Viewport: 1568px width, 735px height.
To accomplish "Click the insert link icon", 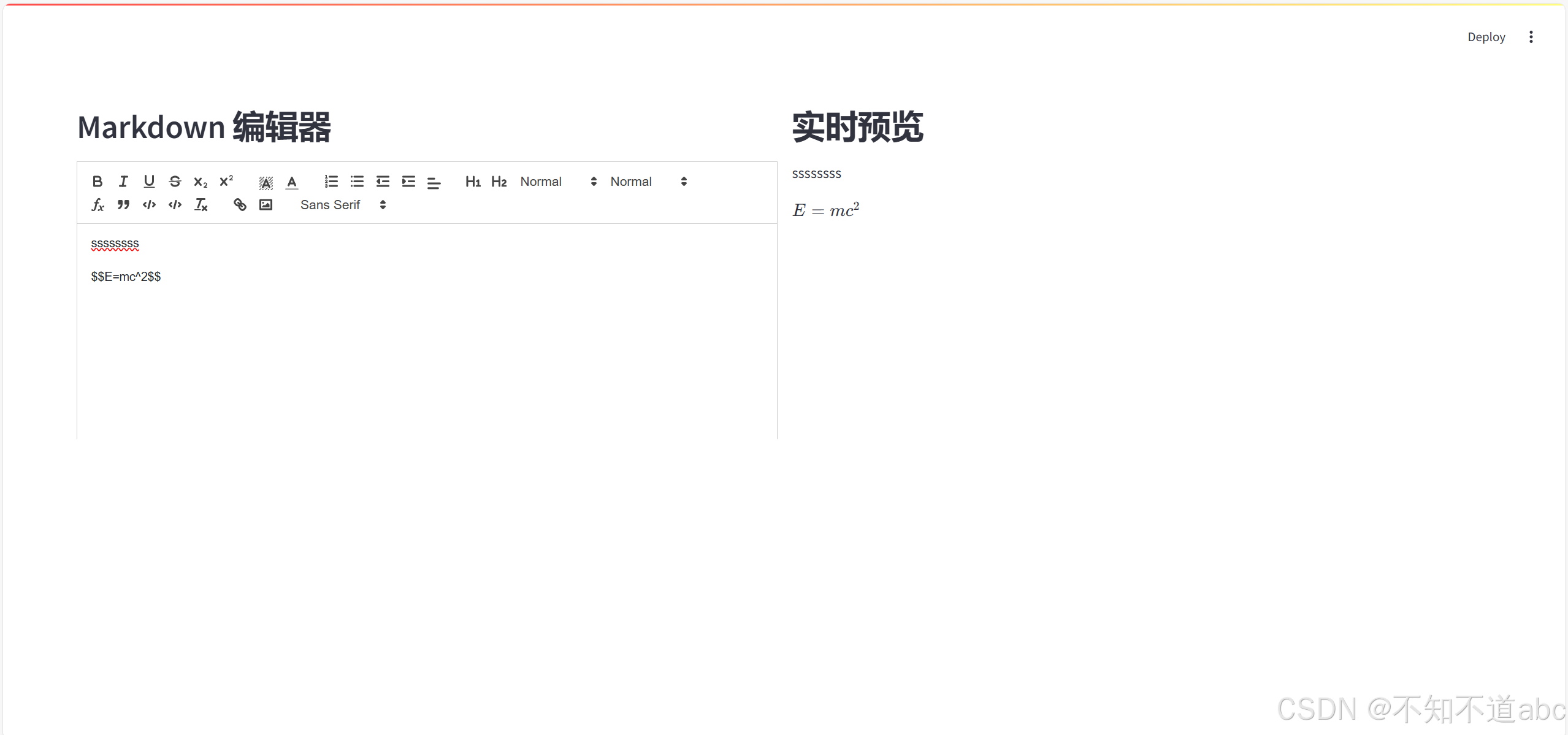I will (240, 205).
